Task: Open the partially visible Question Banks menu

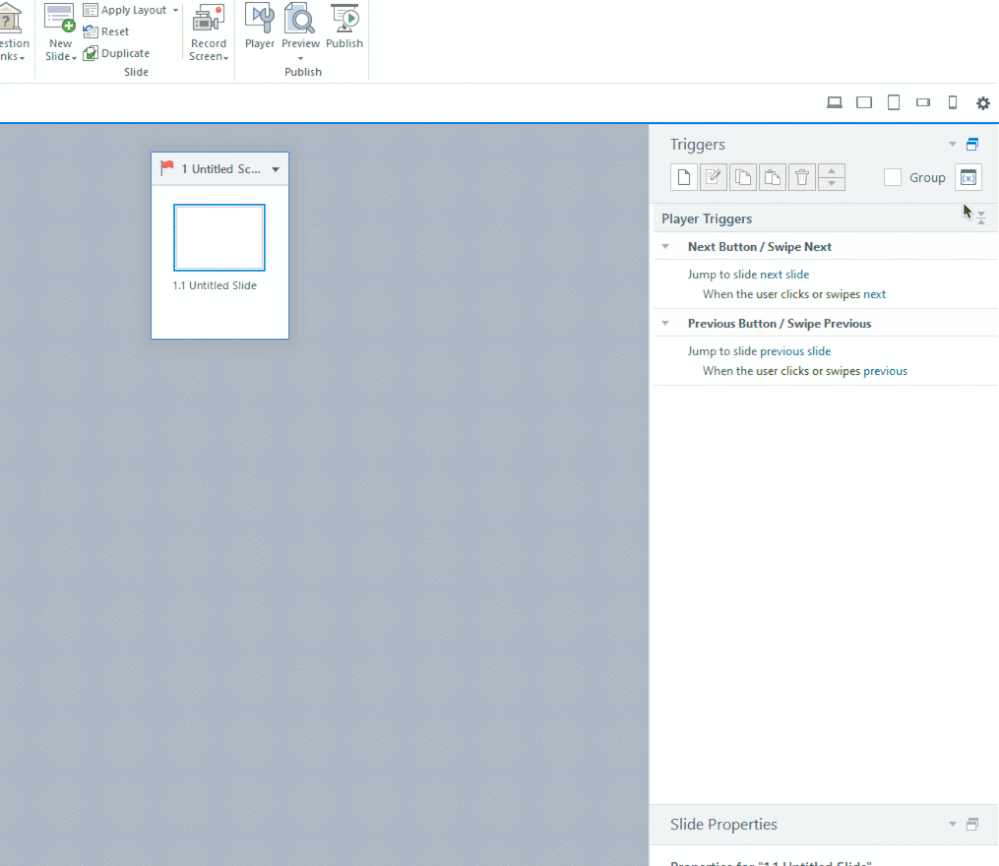Action: (13, 32)
